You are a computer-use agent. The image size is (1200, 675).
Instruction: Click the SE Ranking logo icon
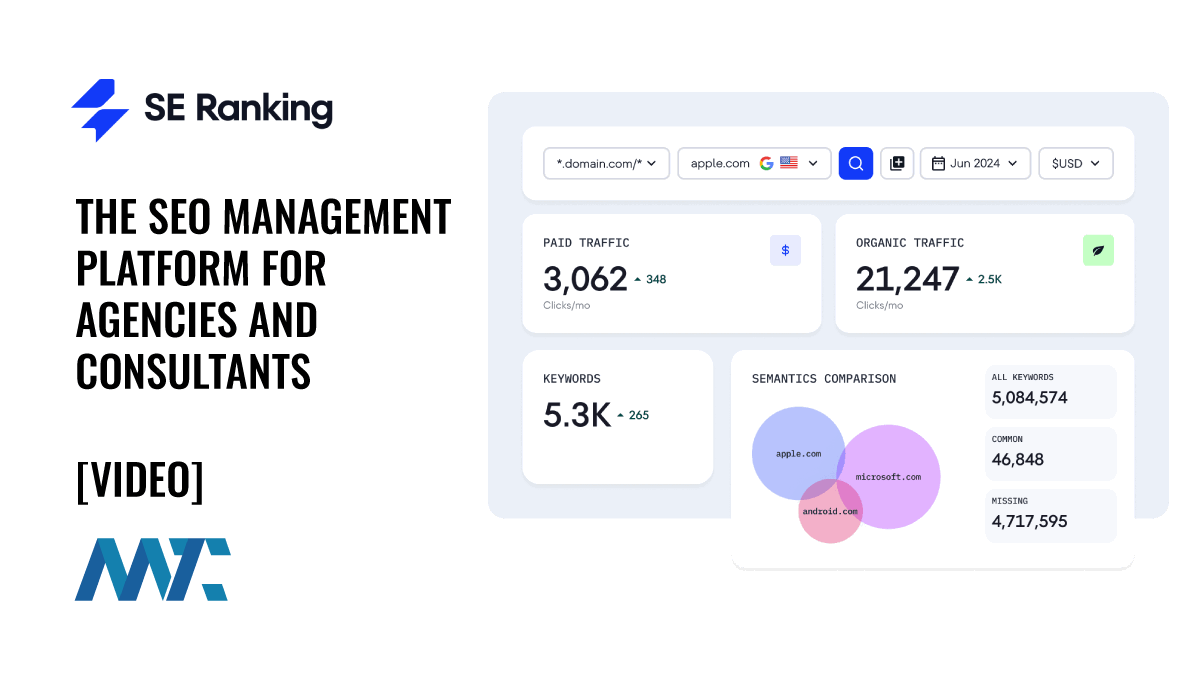point(100,110)
